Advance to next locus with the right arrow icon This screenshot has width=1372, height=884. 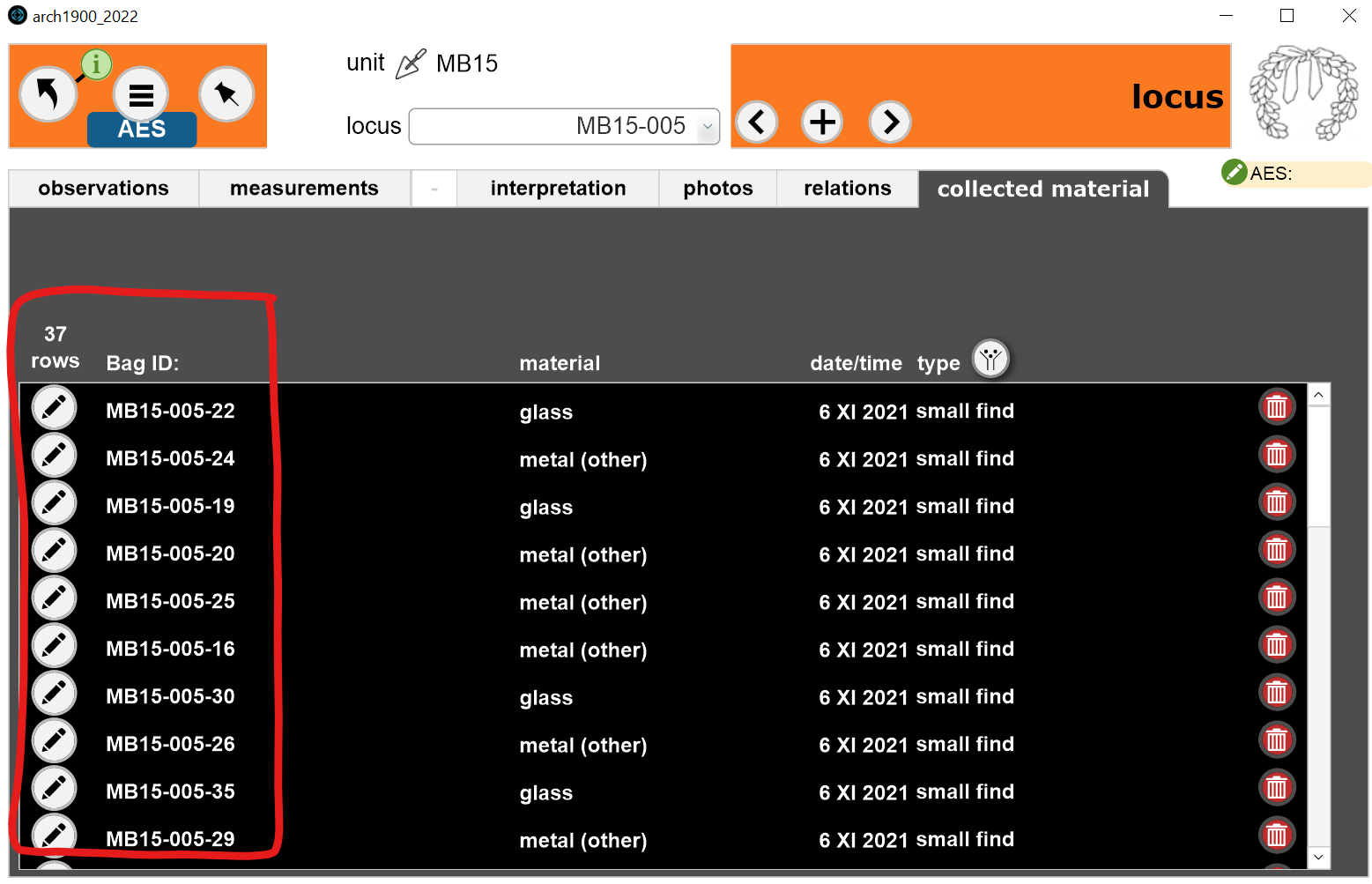(x=890, y=123)
